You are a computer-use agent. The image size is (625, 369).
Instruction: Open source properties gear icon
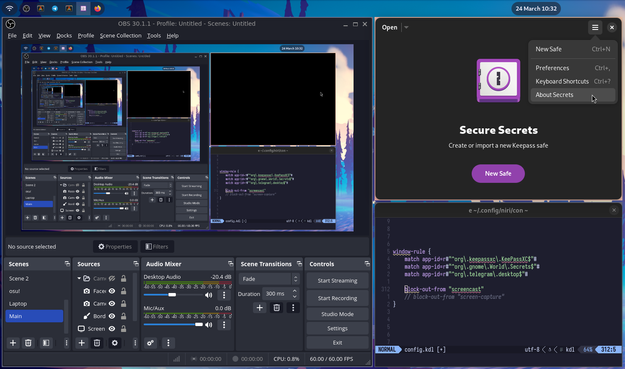(114, 343)
